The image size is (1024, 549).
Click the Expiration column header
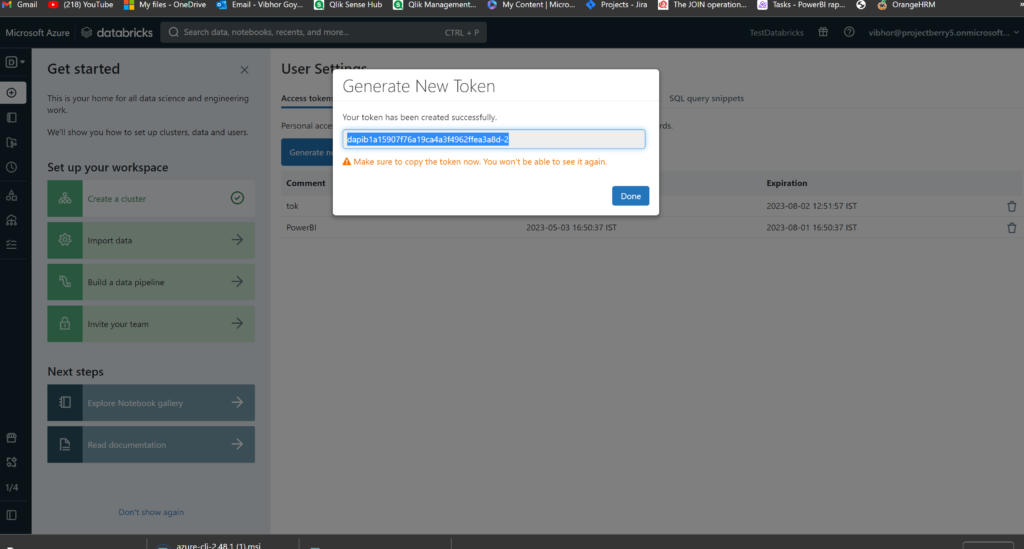(786, 183)
